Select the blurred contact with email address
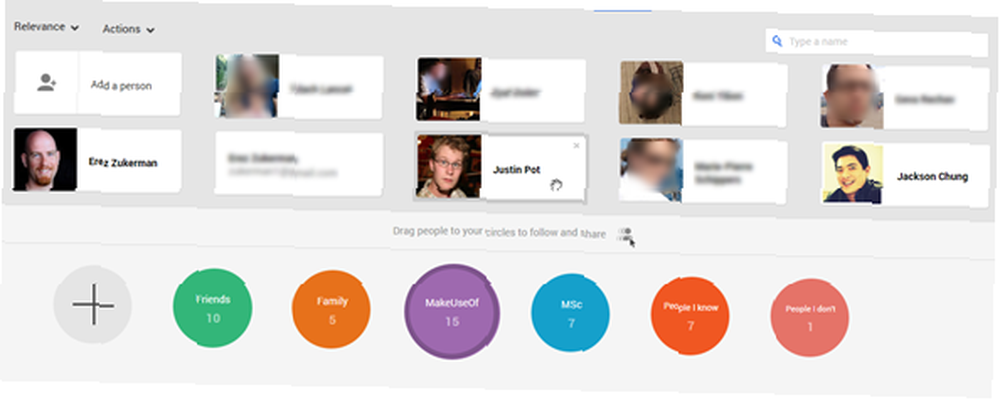The height and width of the screenshot is (400, 1000). coord(299,164)
